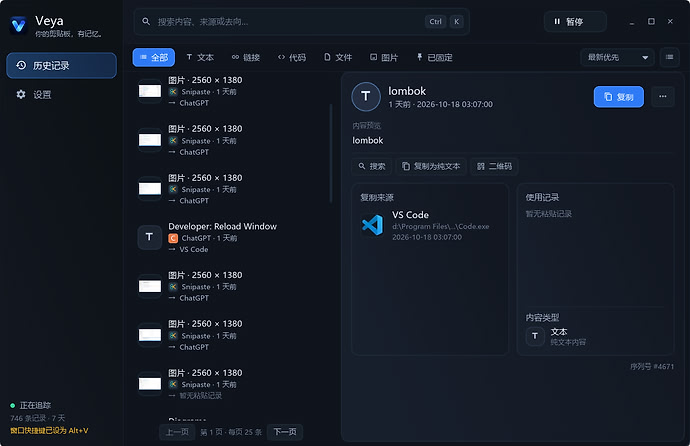
Task: Click the 二维码 button
Action: (494, 166)
